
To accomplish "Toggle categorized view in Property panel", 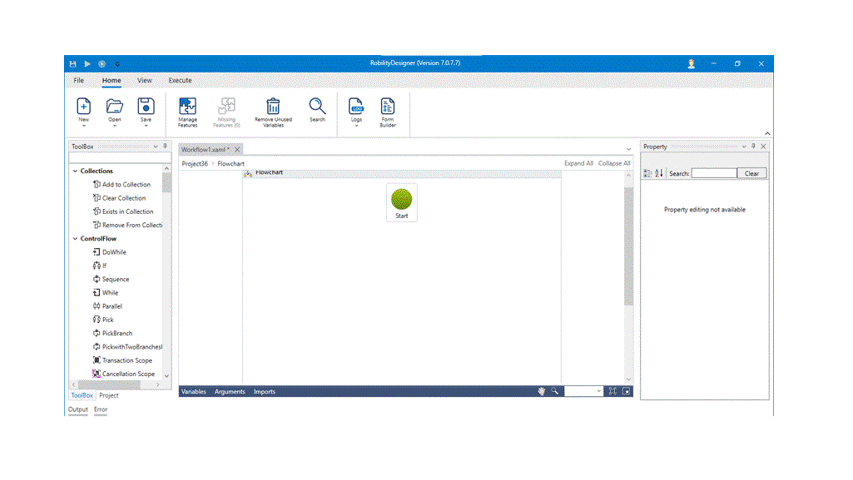I will [648, 173].
